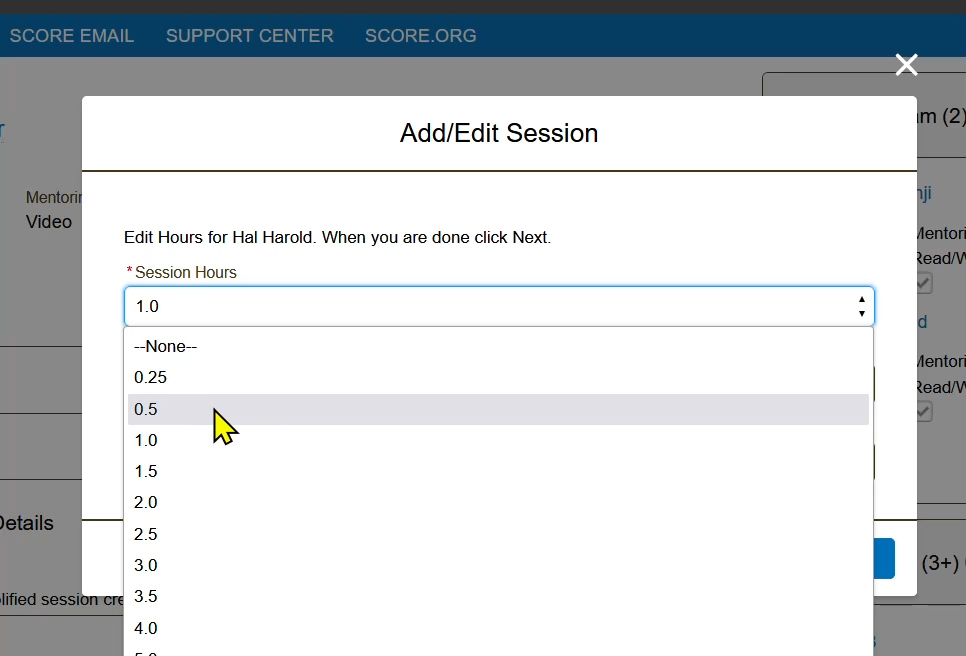
Task: Open the Session Hours combo box
Action: coord(499,306)
